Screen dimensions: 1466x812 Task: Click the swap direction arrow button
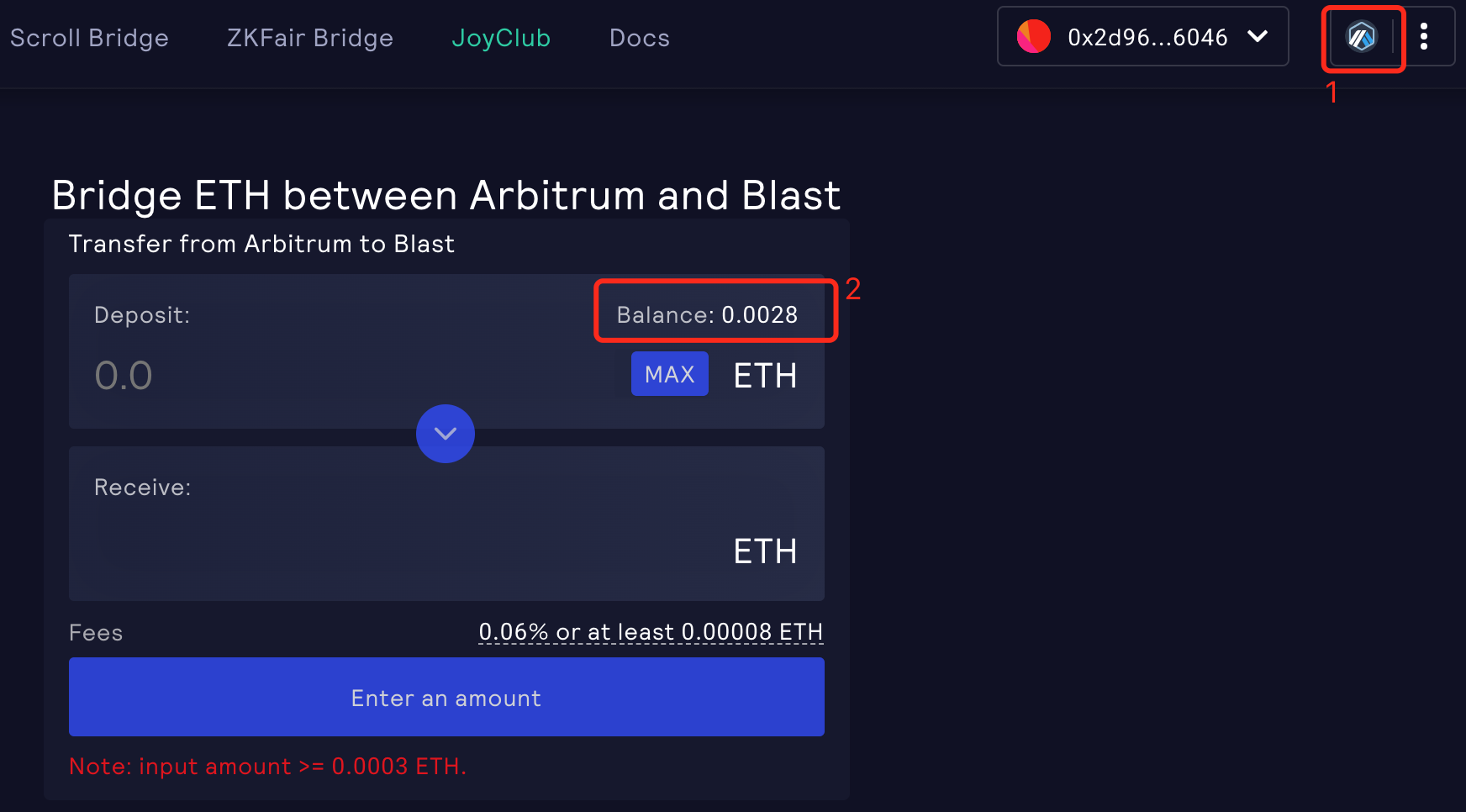tap(446, 434)
